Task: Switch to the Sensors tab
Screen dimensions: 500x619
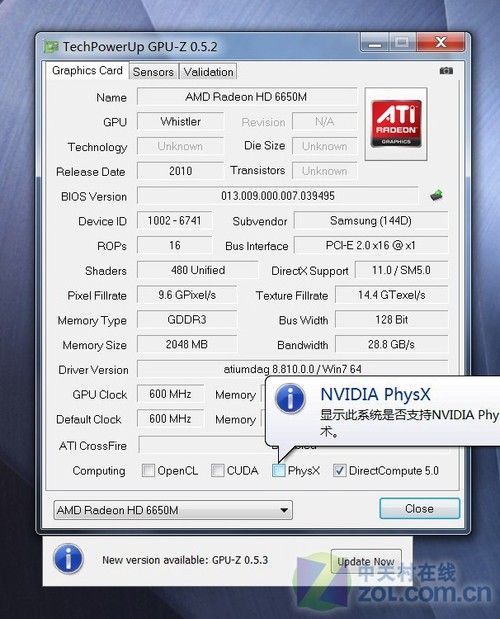Action: point(153,72)
